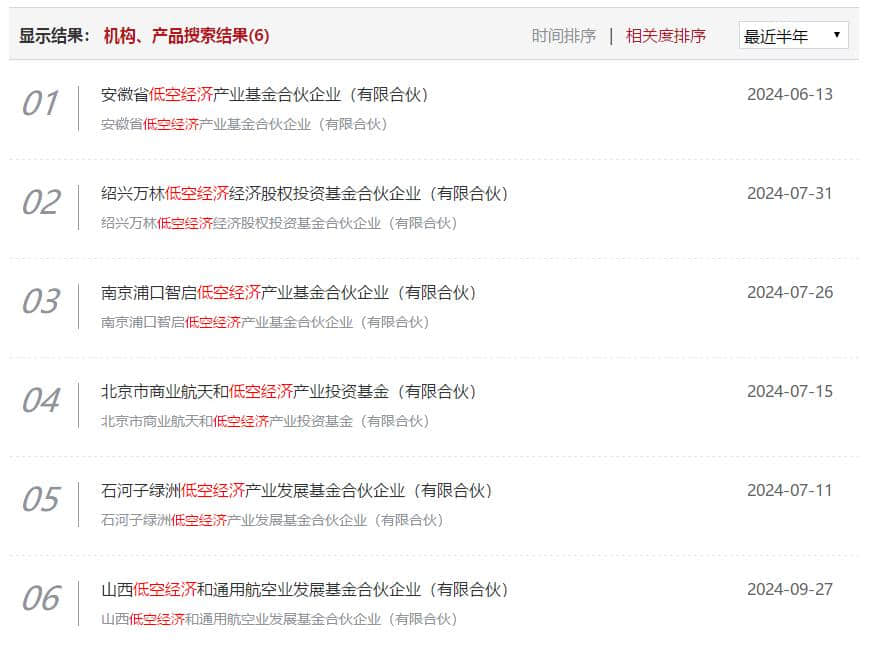This screenshot has height=652, width=874.
Task: Click the gray subtitle under 安徽省 result
Action: (x=244, y=124)
